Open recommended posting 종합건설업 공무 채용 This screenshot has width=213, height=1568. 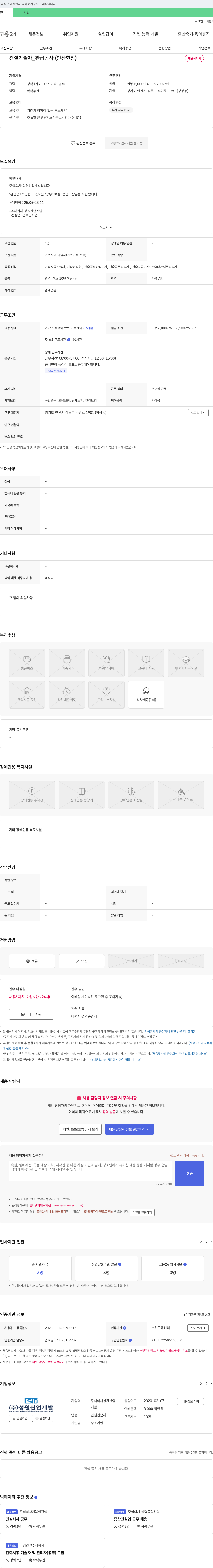coord(130,1519)
